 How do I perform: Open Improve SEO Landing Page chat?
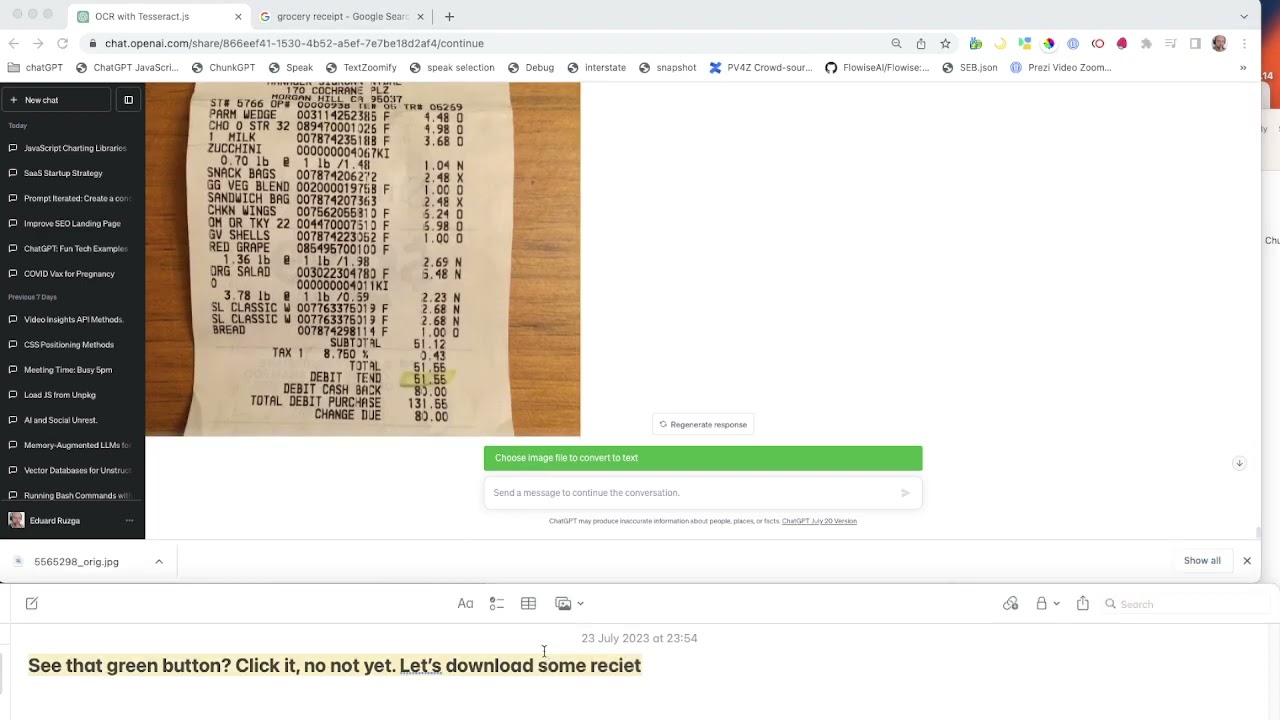(72, 223)
